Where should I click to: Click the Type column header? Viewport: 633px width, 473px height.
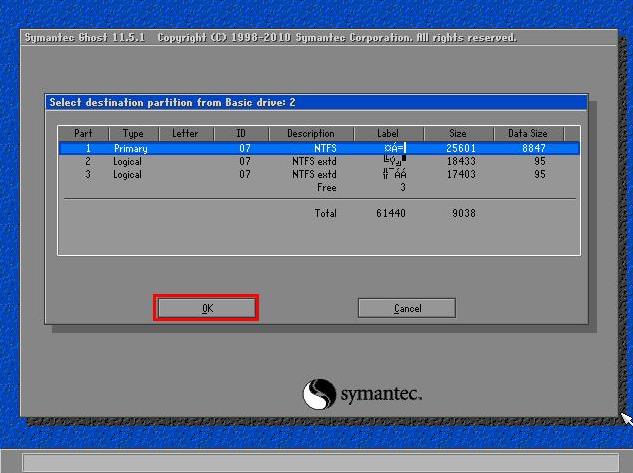pos(133,133)
